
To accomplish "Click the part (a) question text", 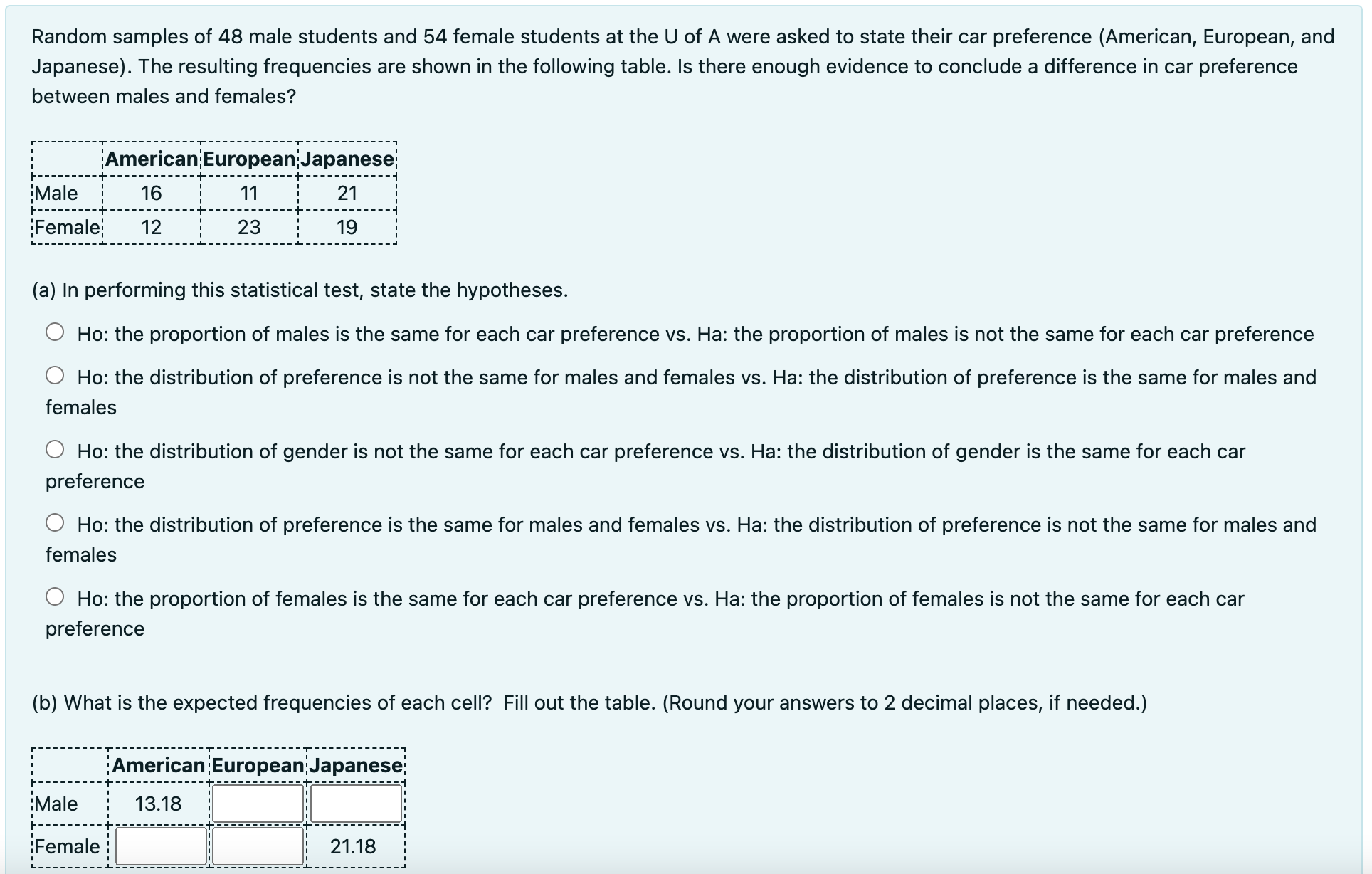I will click(x=299, y=289).
